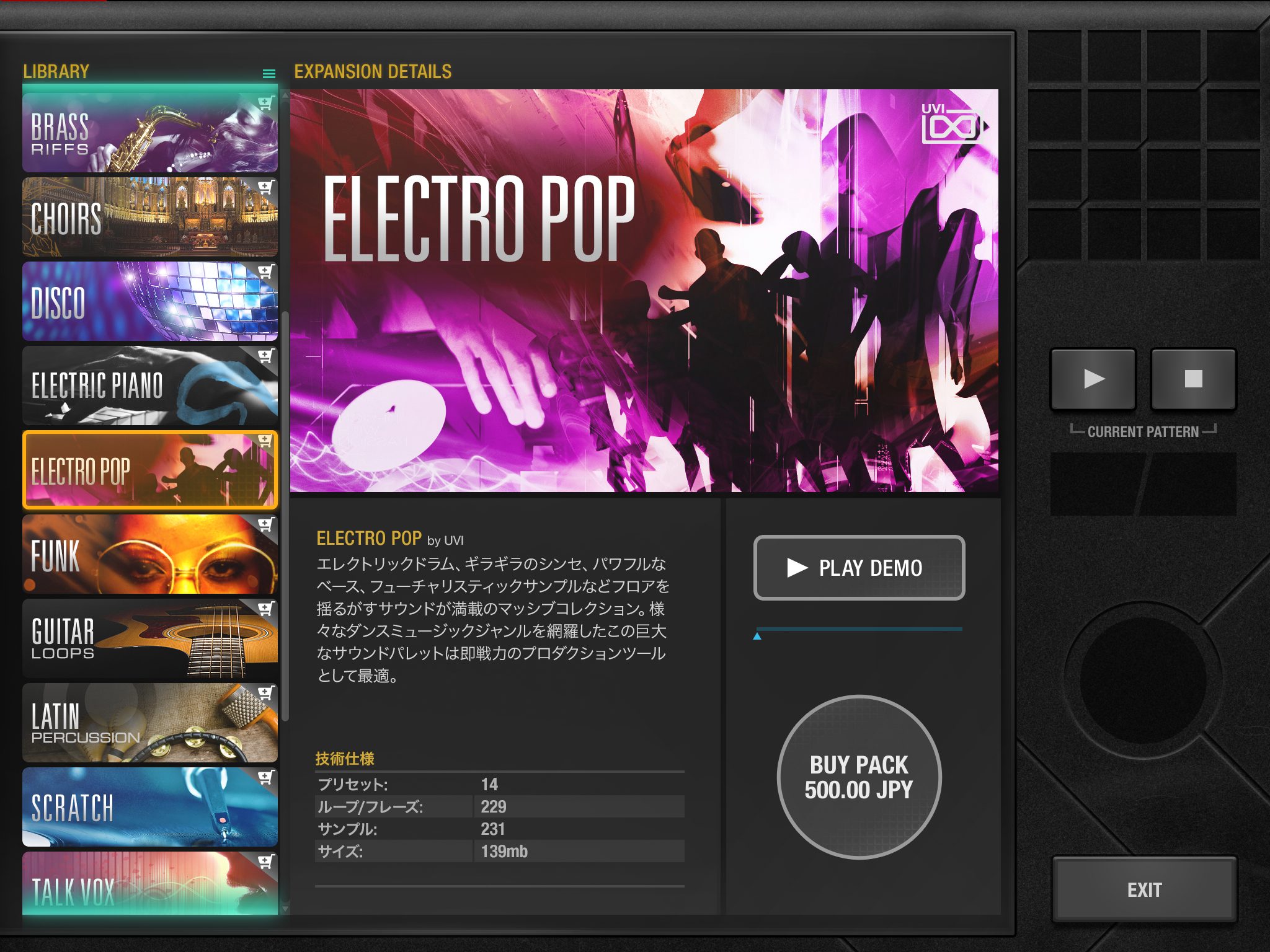Click the library scroll-down arrow
The image size is (1270, 952).
pyautogui.click(x=285, y=909)
